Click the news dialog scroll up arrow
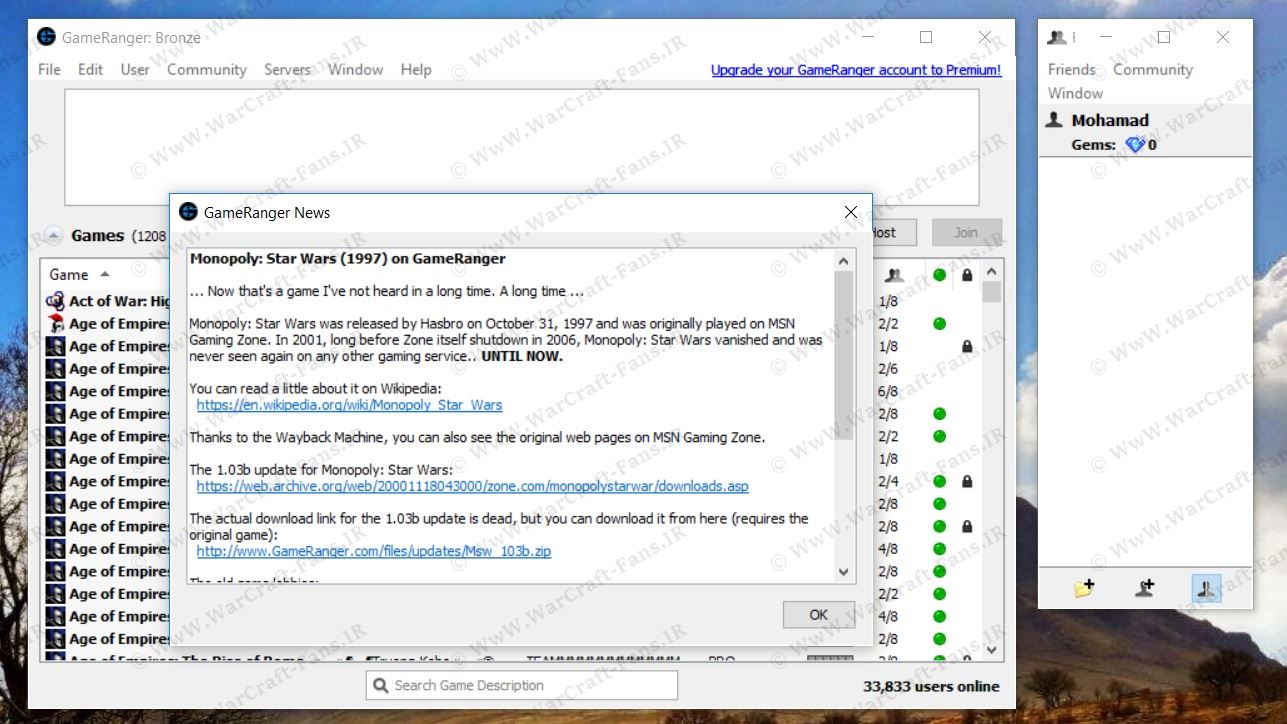The height and width of the screenshot is (724, 1287). coord(844,261)
